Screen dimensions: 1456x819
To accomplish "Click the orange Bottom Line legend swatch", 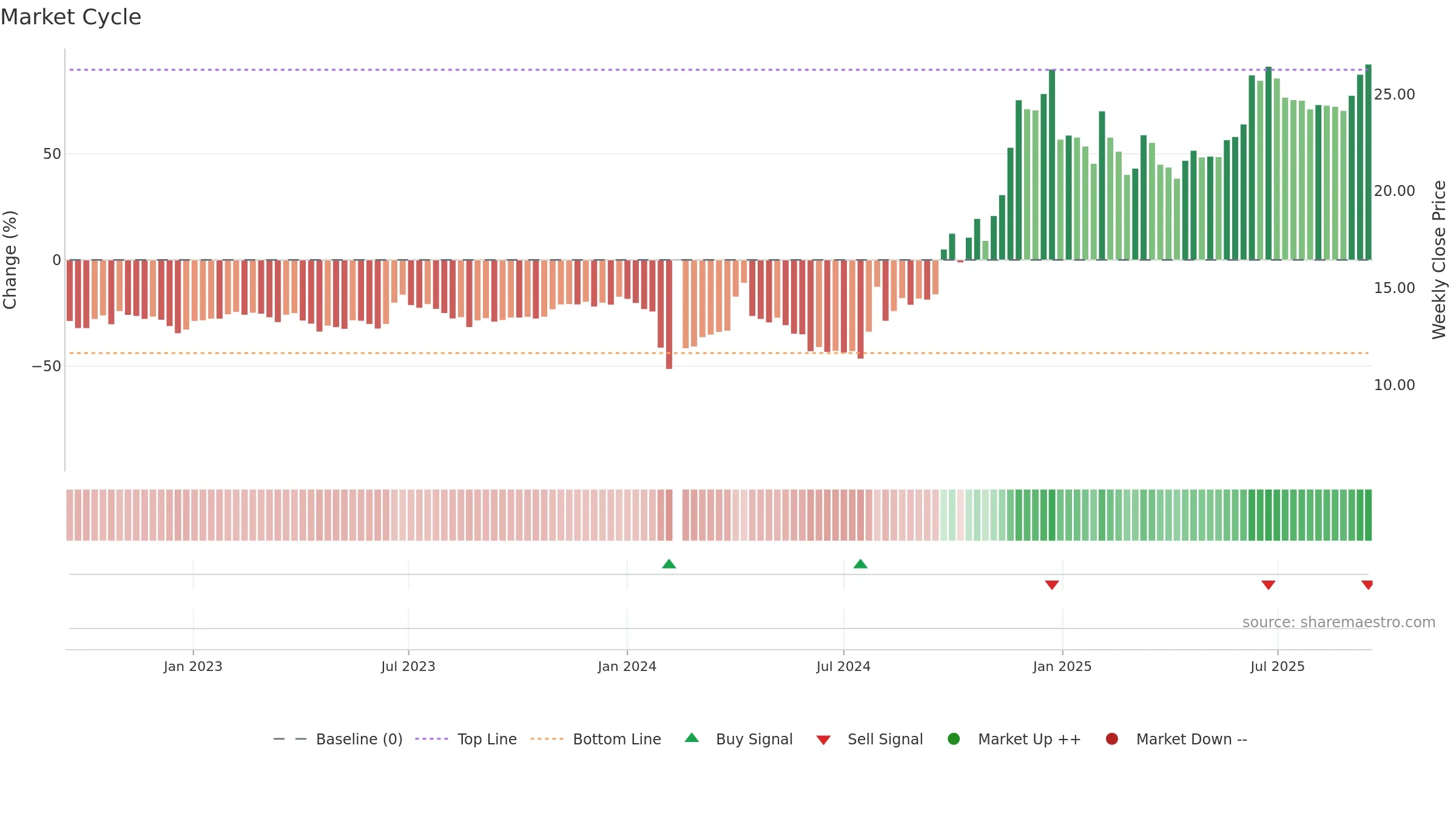I will pos(547,739).
